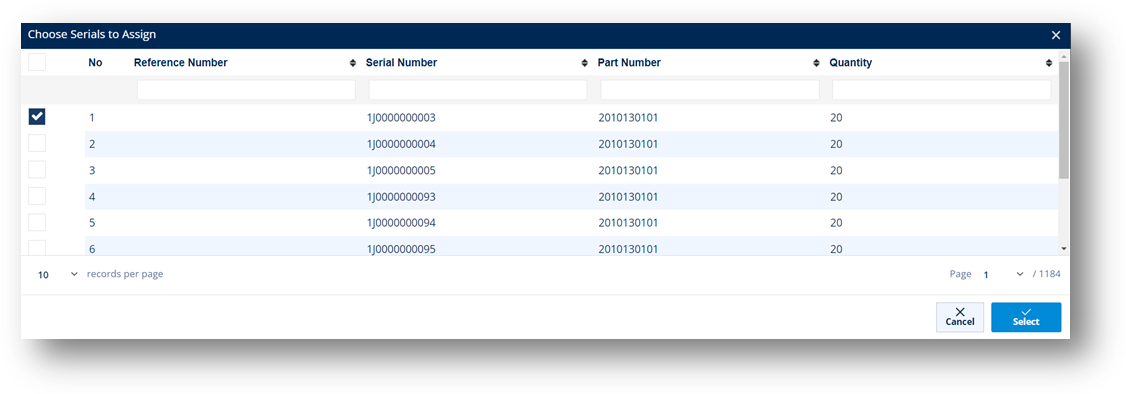Check the checkbox for serial 1J0000000004

pos(37,144)
